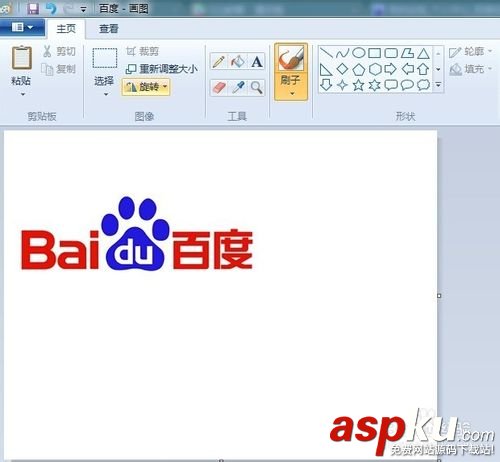
Task: Expand the 粘贴 dropdown arrow
Action: [x=23, y=95]
